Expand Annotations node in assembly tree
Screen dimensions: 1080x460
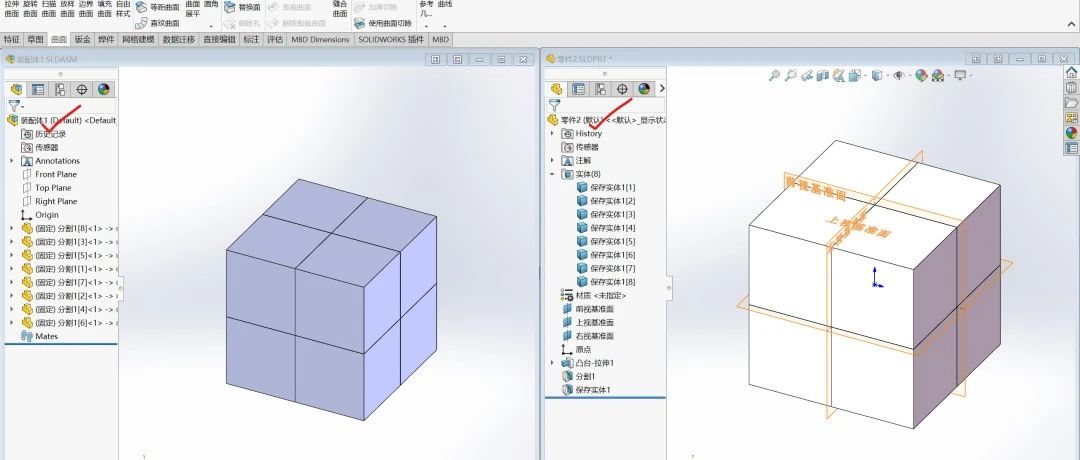pyautogui.click(x=11, y=160)
